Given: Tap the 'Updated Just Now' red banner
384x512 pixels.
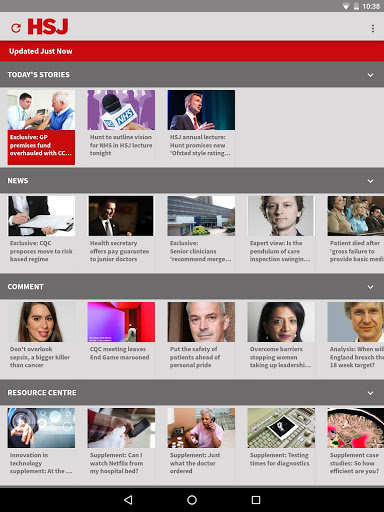Looking at the screenshot, I should (192, 51).
